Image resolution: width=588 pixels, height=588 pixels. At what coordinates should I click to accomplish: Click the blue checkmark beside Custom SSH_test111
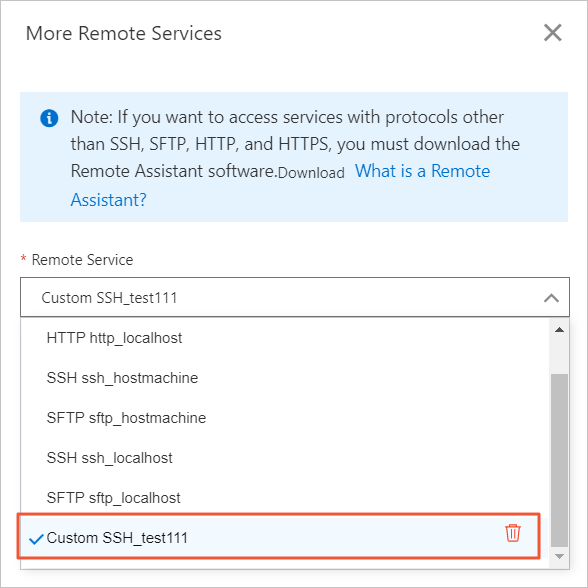(36, 539)
